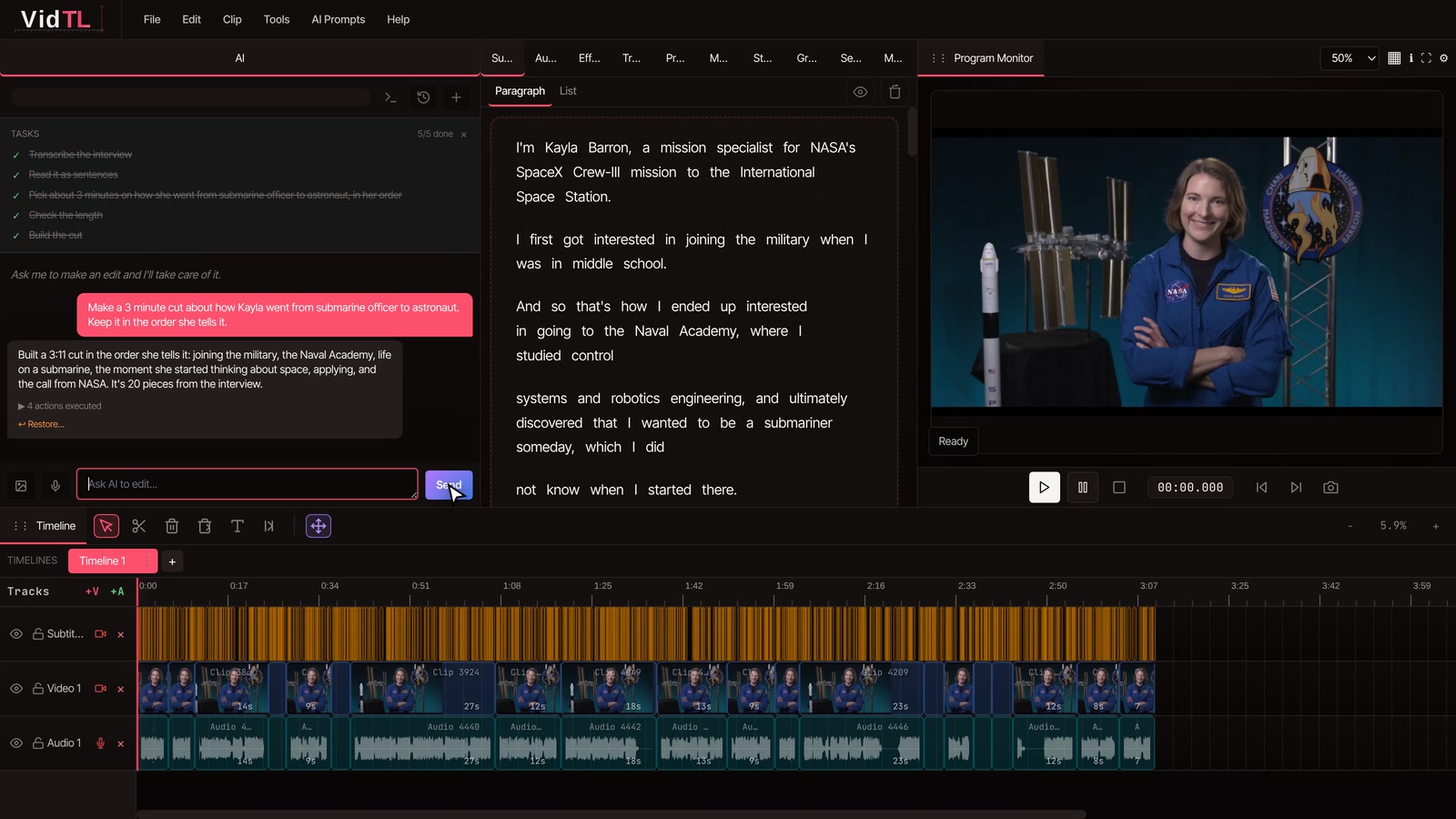The height and width of the screenshot is (819, 1456).
Task: Start microphone voice input for AI
Action: (x=56, y=486)
